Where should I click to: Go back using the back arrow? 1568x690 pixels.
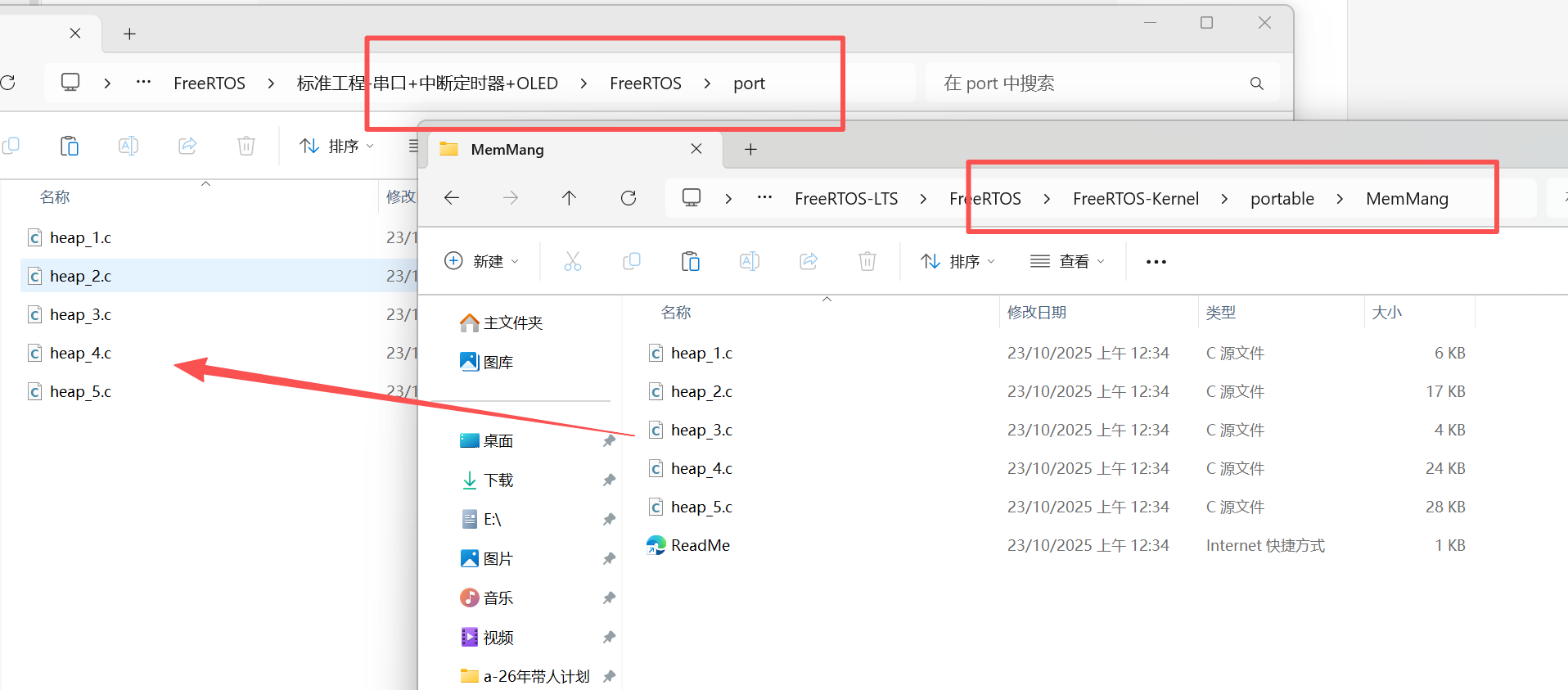pyautogui.click(x=452, y=198)
